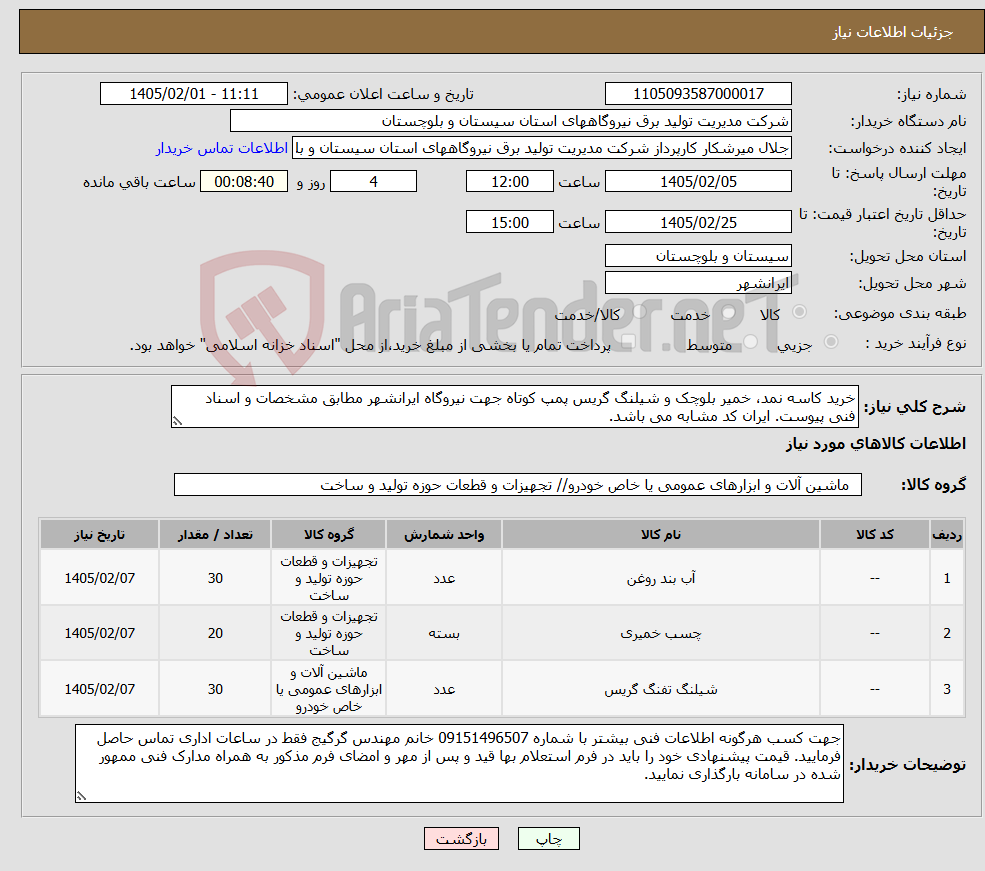Click date 1405/02/07 in the آب بند روغن row
The image size is (985, 871).
coord(99,578)
